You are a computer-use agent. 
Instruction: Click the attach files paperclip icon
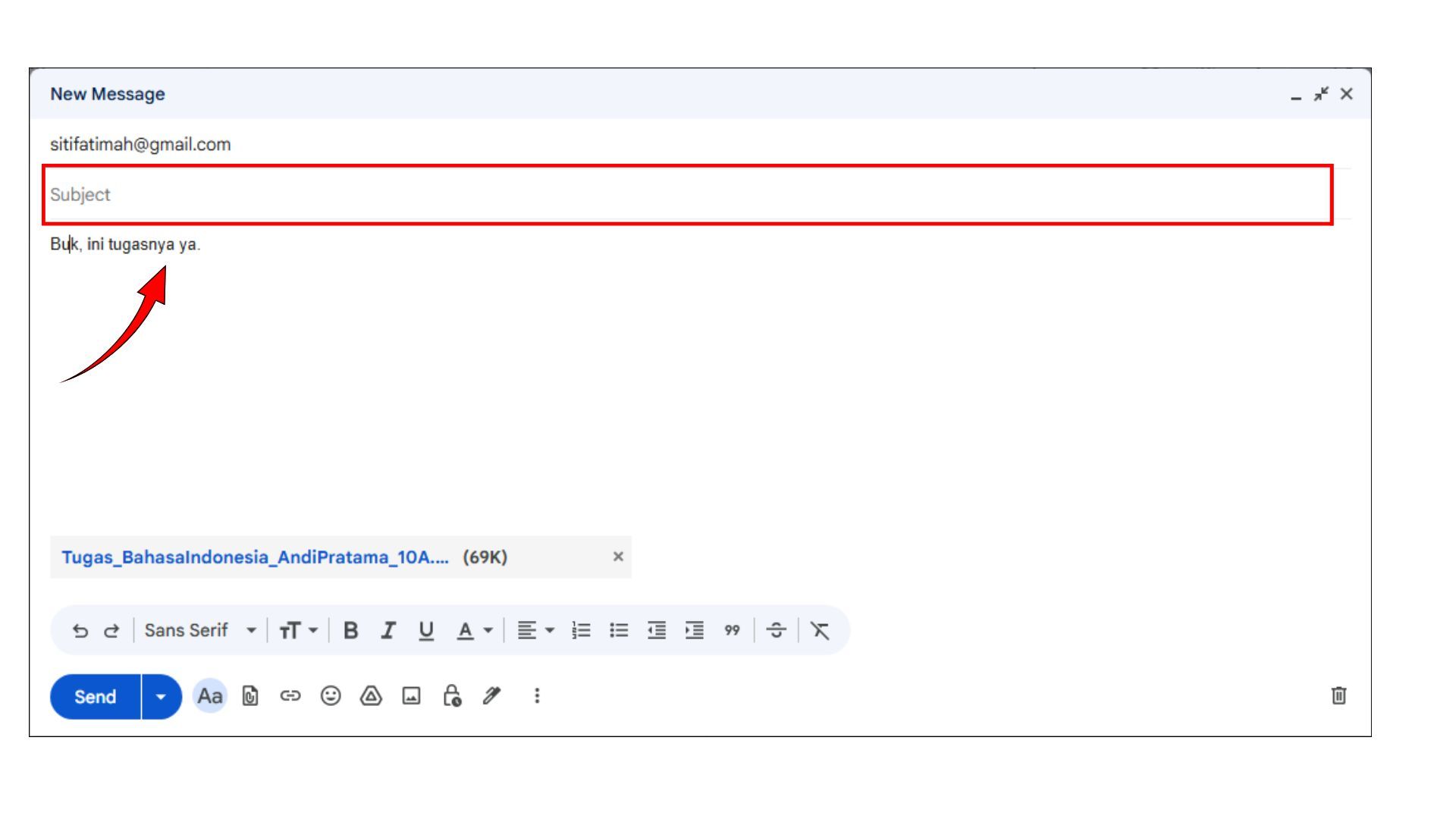[x=250, y=696]
